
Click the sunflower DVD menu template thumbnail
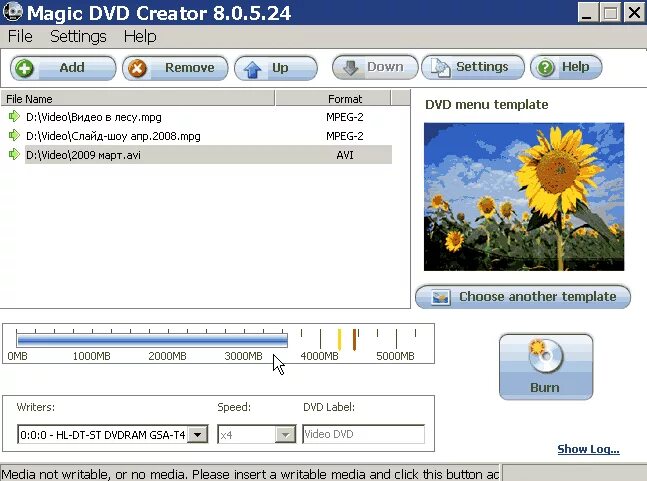(x=524, y=197)
